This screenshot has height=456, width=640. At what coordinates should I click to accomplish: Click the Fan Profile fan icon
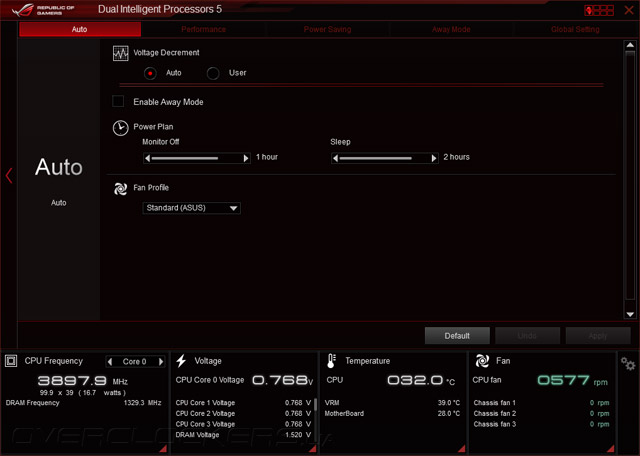click(x=120, y=189)
